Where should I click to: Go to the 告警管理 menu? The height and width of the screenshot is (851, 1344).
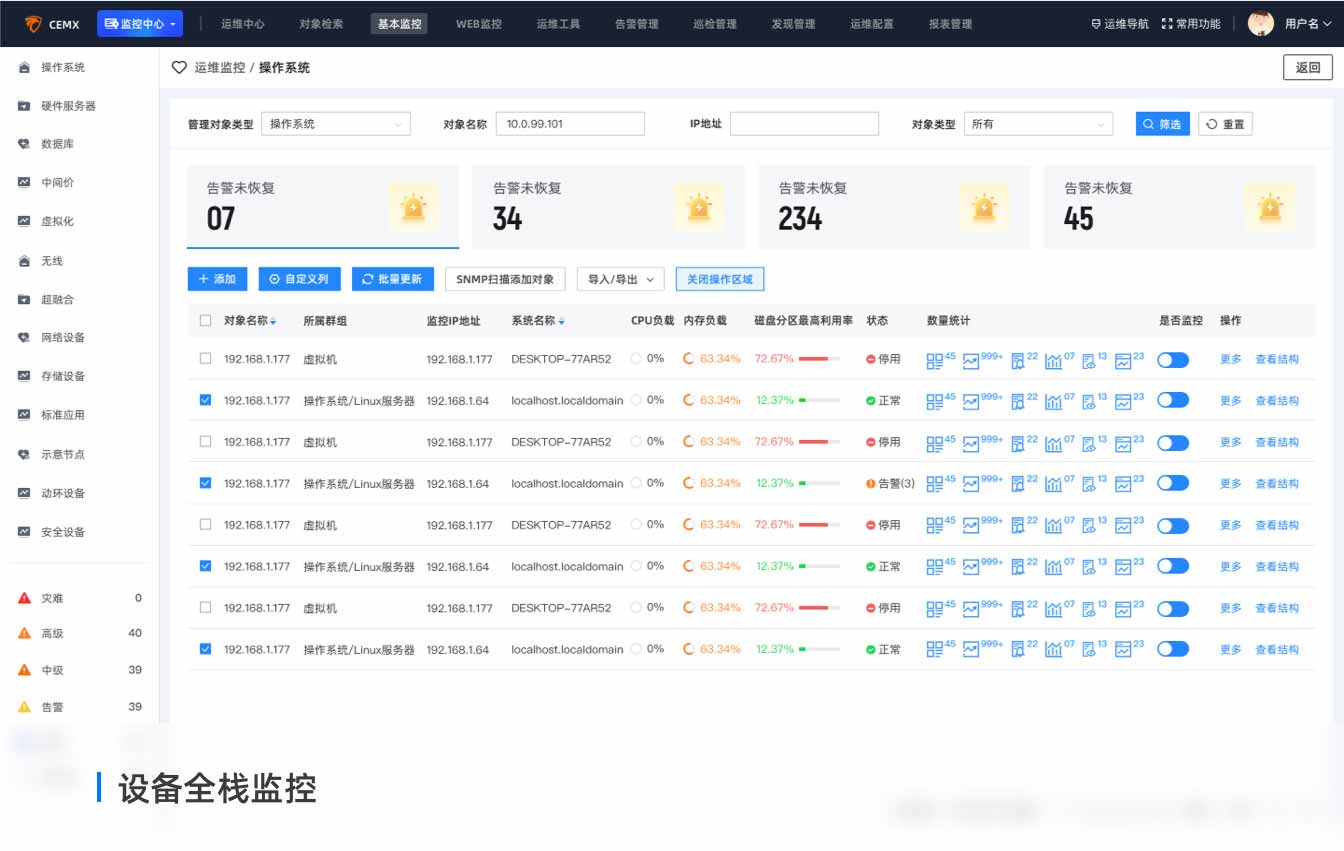coord(636,24)
